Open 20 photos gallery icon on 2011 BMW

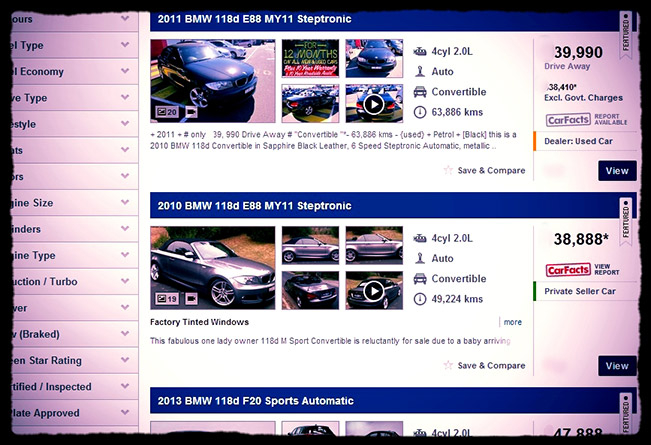[x=167, y=112]
